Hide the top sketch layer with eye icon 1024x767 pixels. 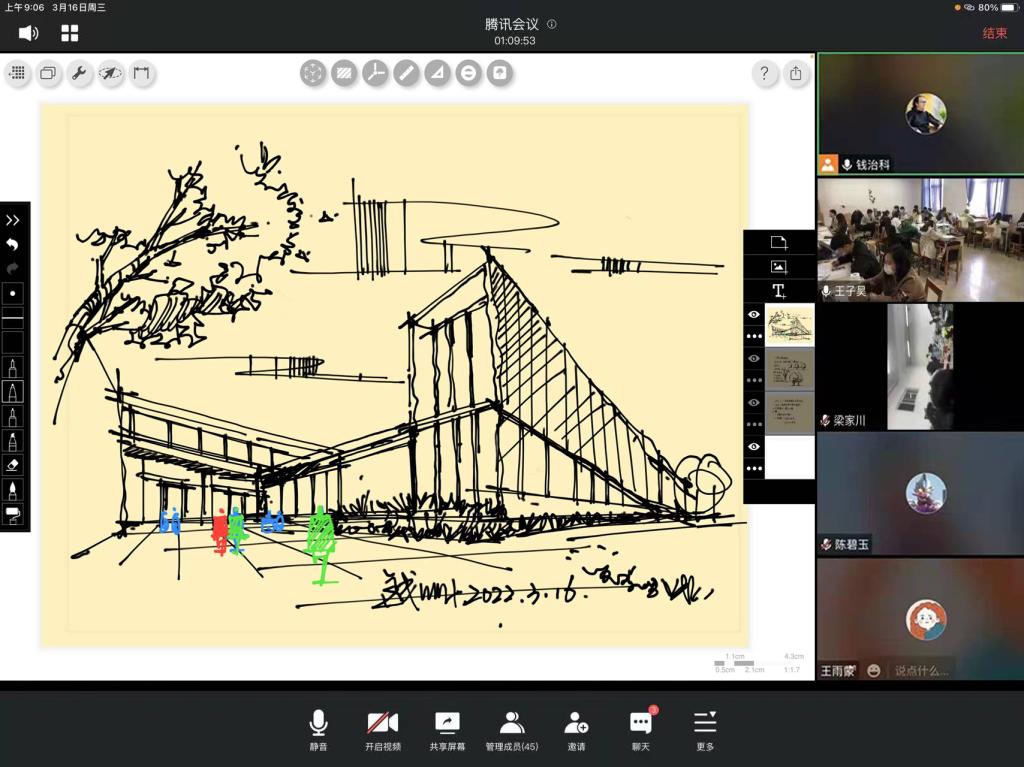754,315
